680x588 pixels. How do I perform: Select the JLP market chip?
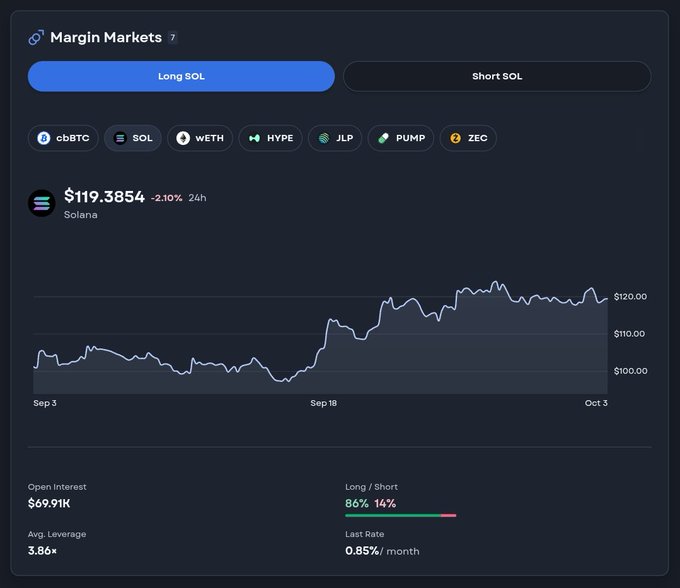pyautogui.click(x=335, y=138)
